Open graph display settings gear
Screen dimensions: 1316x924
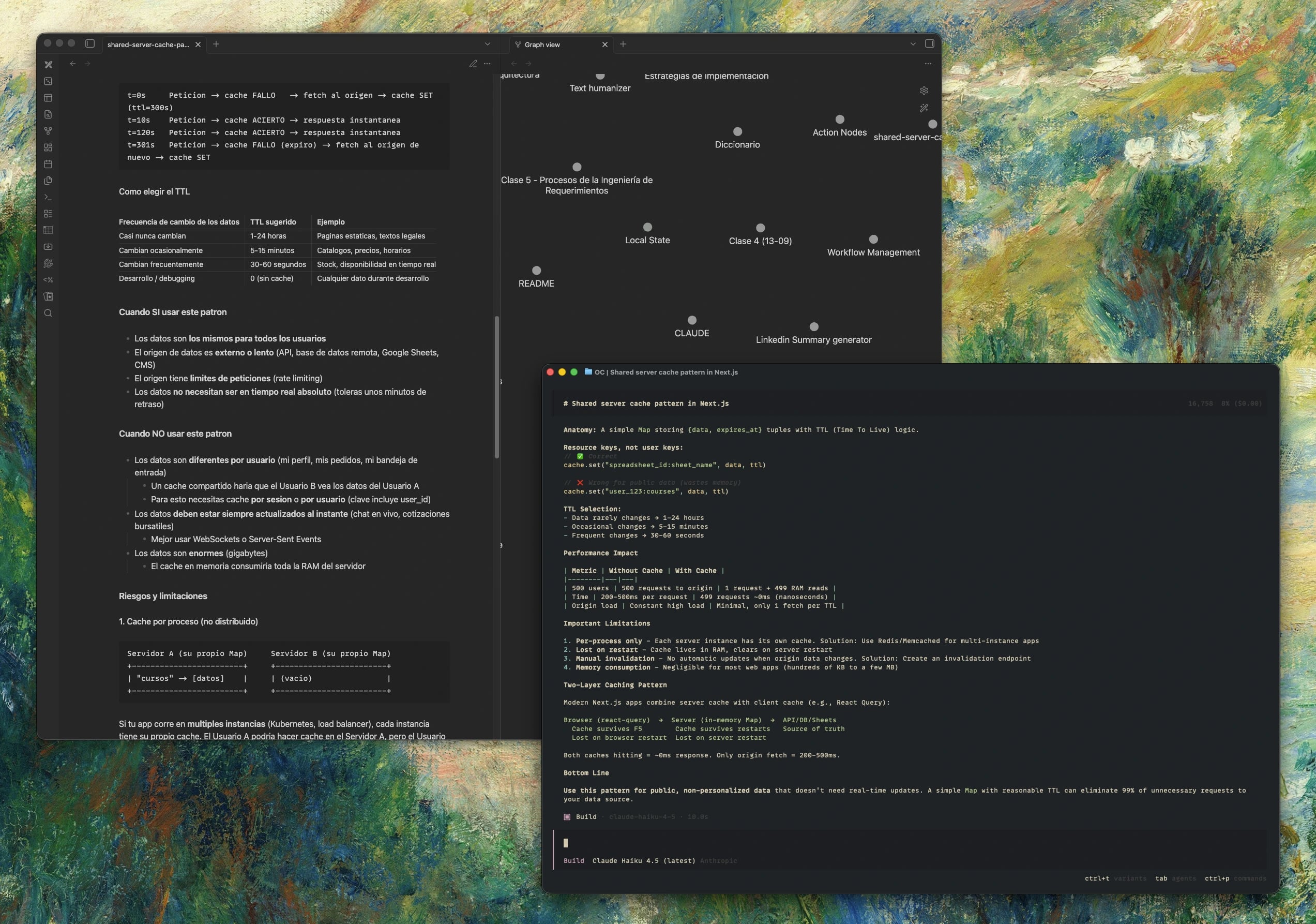coord(924,90)
